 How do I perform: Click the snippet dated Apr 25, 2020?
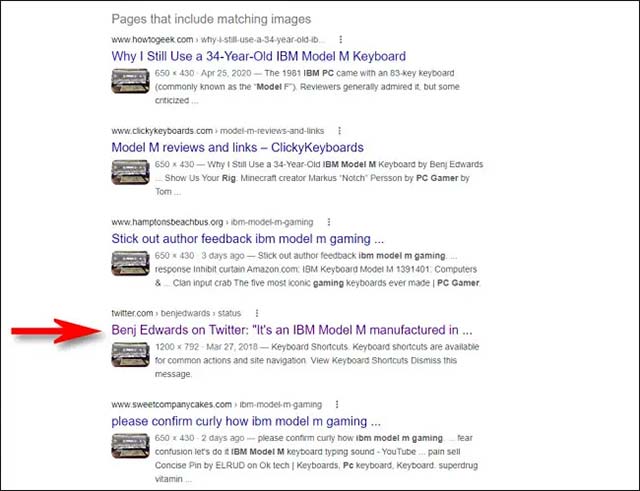pyautogui.click(x=307, y=87)
